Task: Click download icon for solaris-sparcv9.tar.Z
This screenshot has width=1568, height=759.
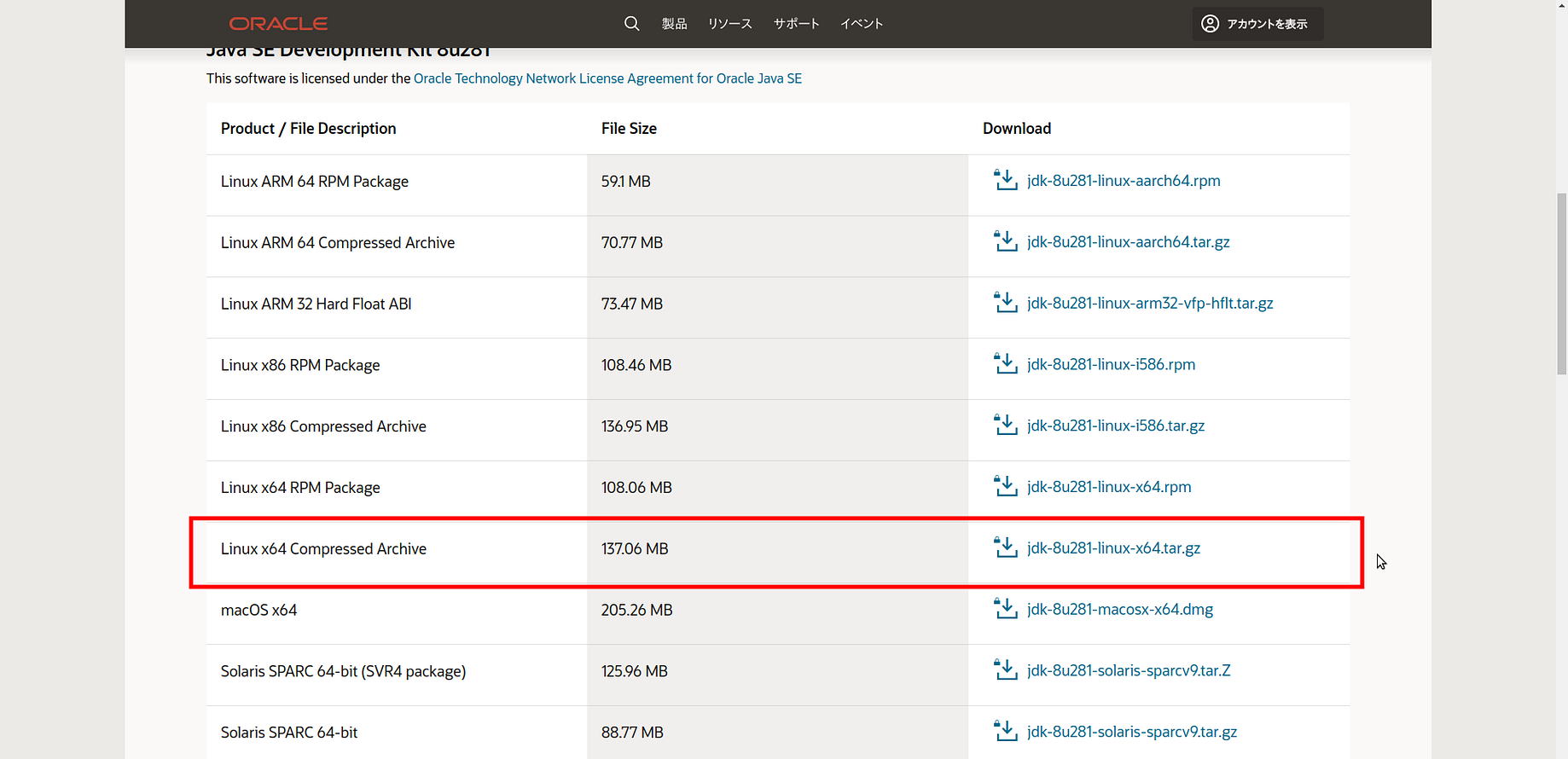Action: [x=1006, y=671]
